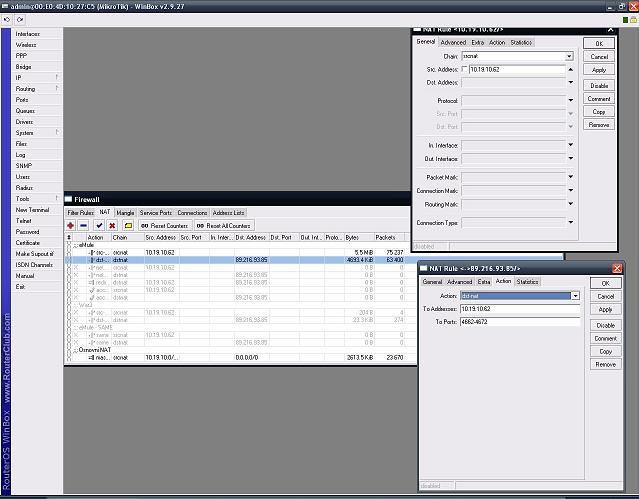Image resolution: width=639 pixels, height=499 pixels.
Task: Click Packets column header in Firewall
Action: [389, 237]
